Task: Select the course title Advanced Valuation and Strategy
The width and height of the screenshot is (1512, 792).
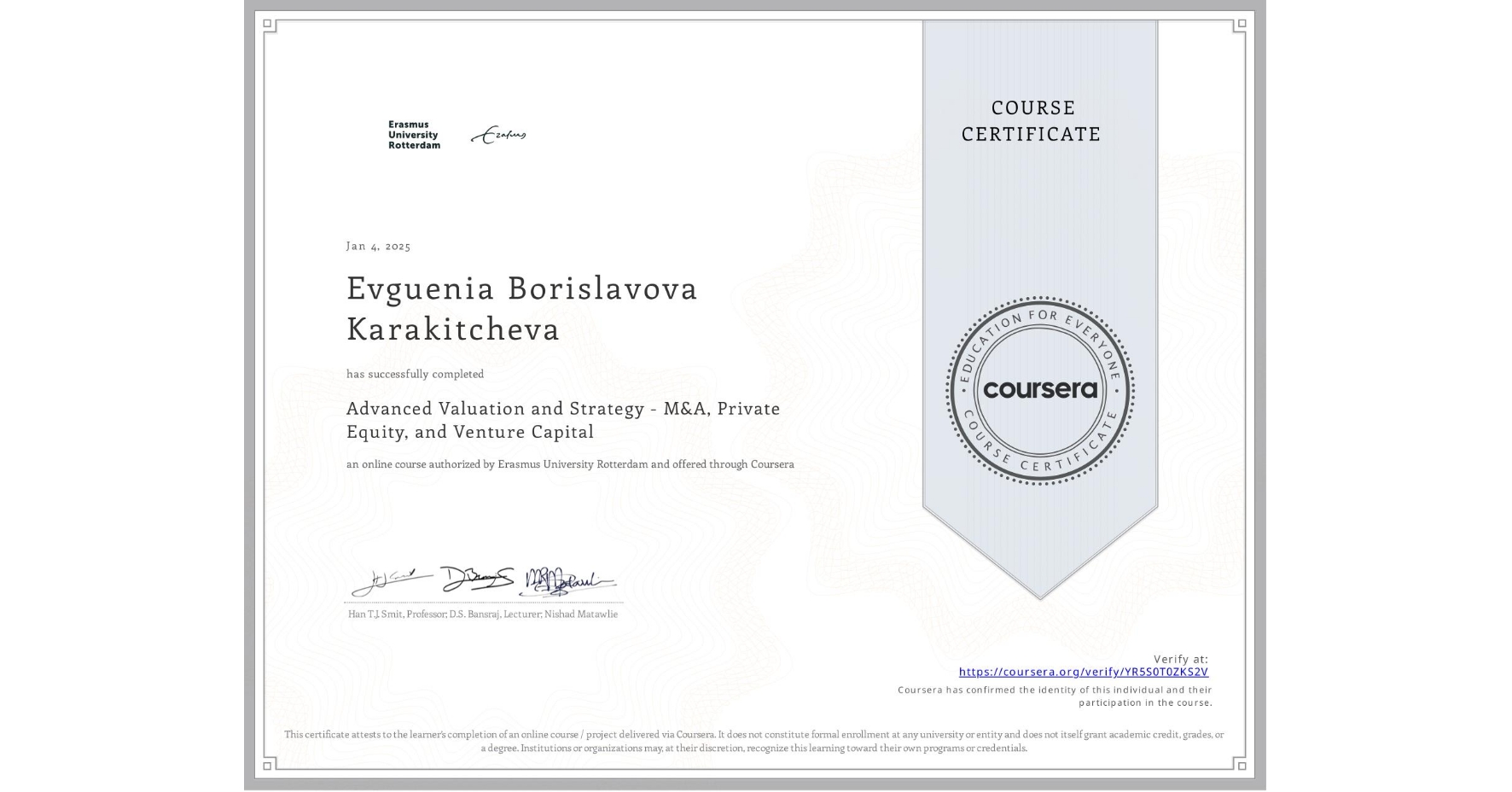Action: click(x=563, y=420)
